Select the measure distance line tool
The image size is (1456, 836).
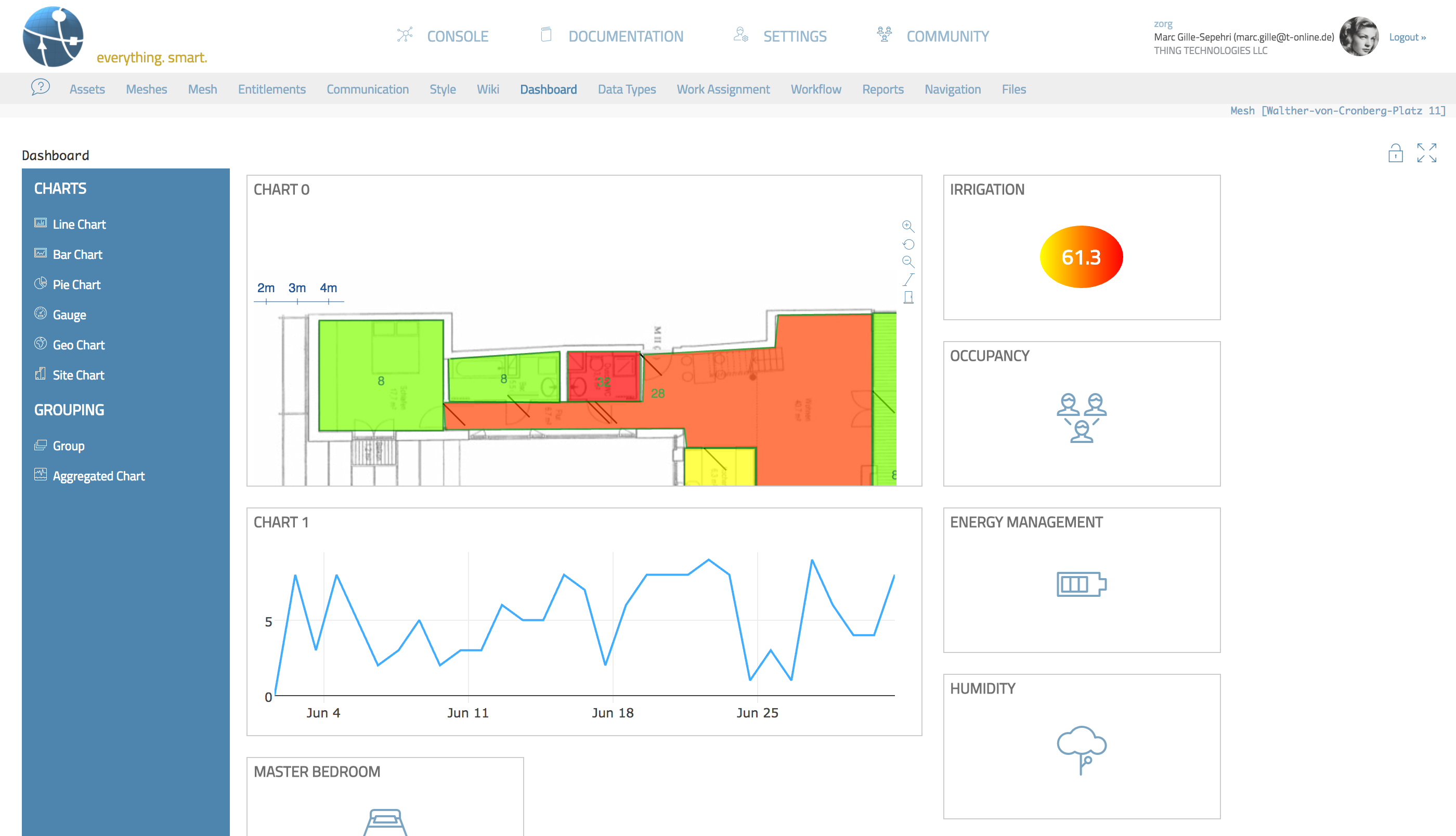(908, 280)
